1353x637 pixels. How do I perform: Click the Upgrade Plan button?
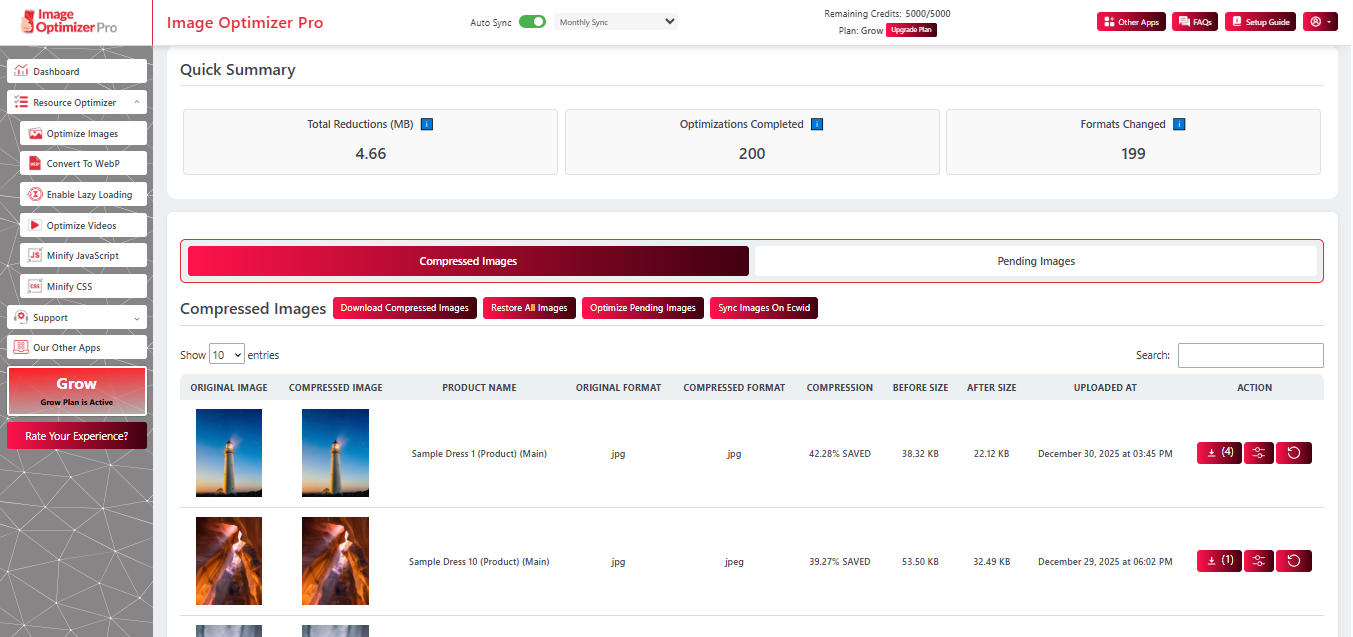pyautogui.click(x=911, y=30)
